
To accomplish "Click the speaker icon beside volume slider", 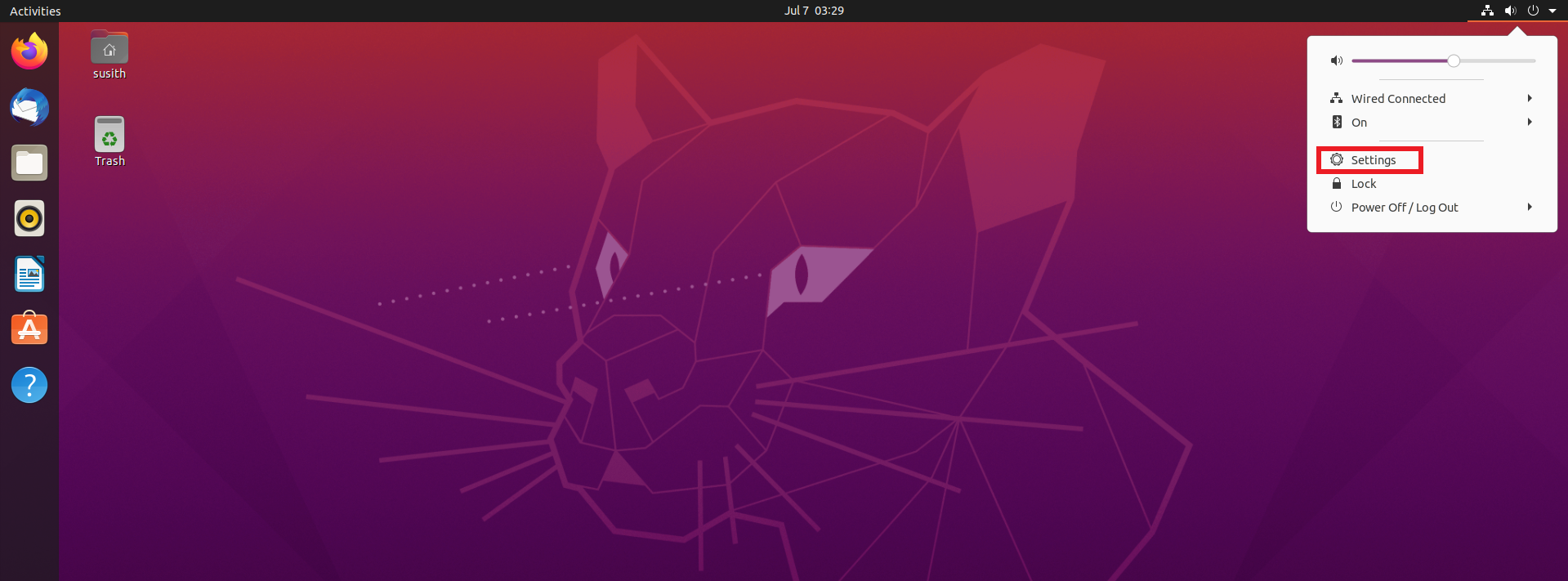I will [x=1337, y=60].
